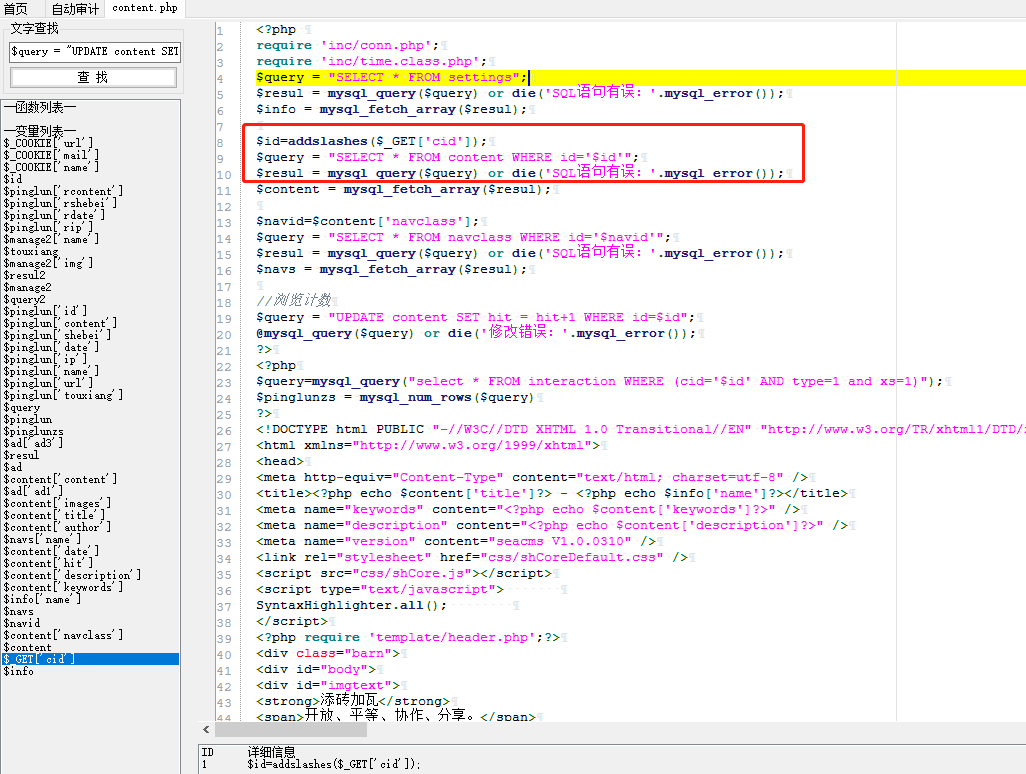Click the 一函数列表一 header
The height and width of the screenshot is (774, 1026).
40,107
